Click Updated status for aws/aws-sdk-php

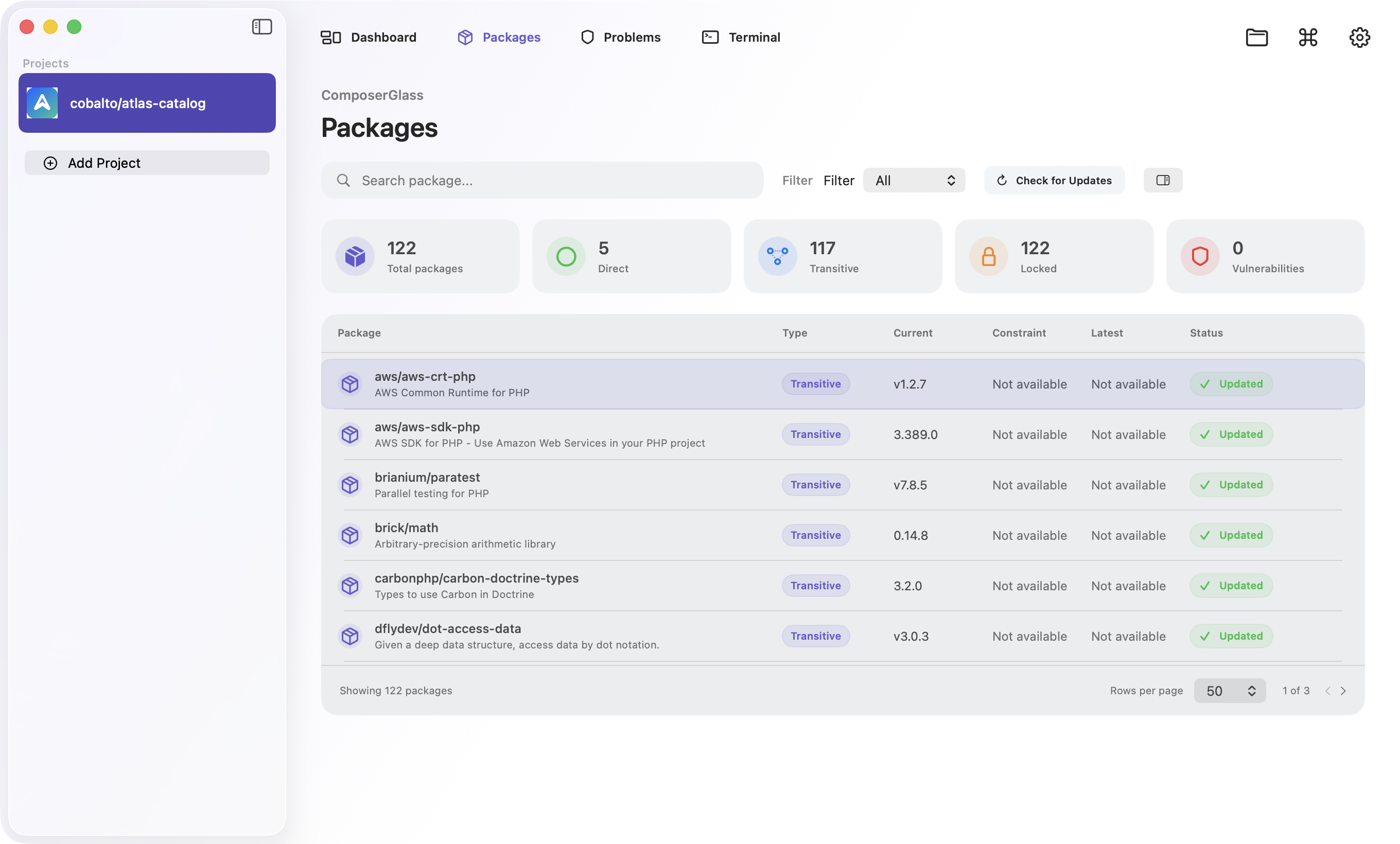pyautogui.click(x=1231, y=434)
